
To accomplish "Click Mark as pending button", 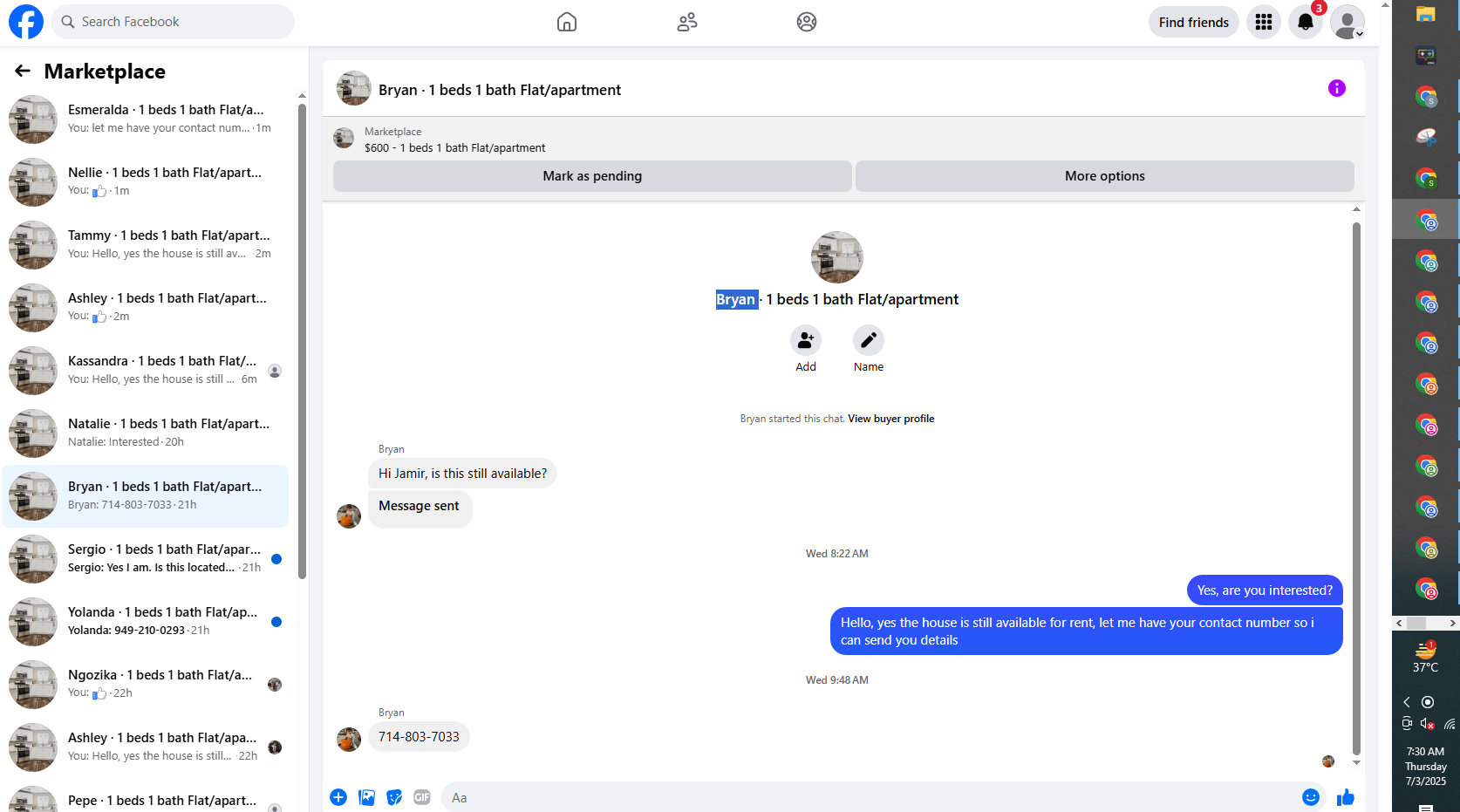I will click(x=592, y=176).
